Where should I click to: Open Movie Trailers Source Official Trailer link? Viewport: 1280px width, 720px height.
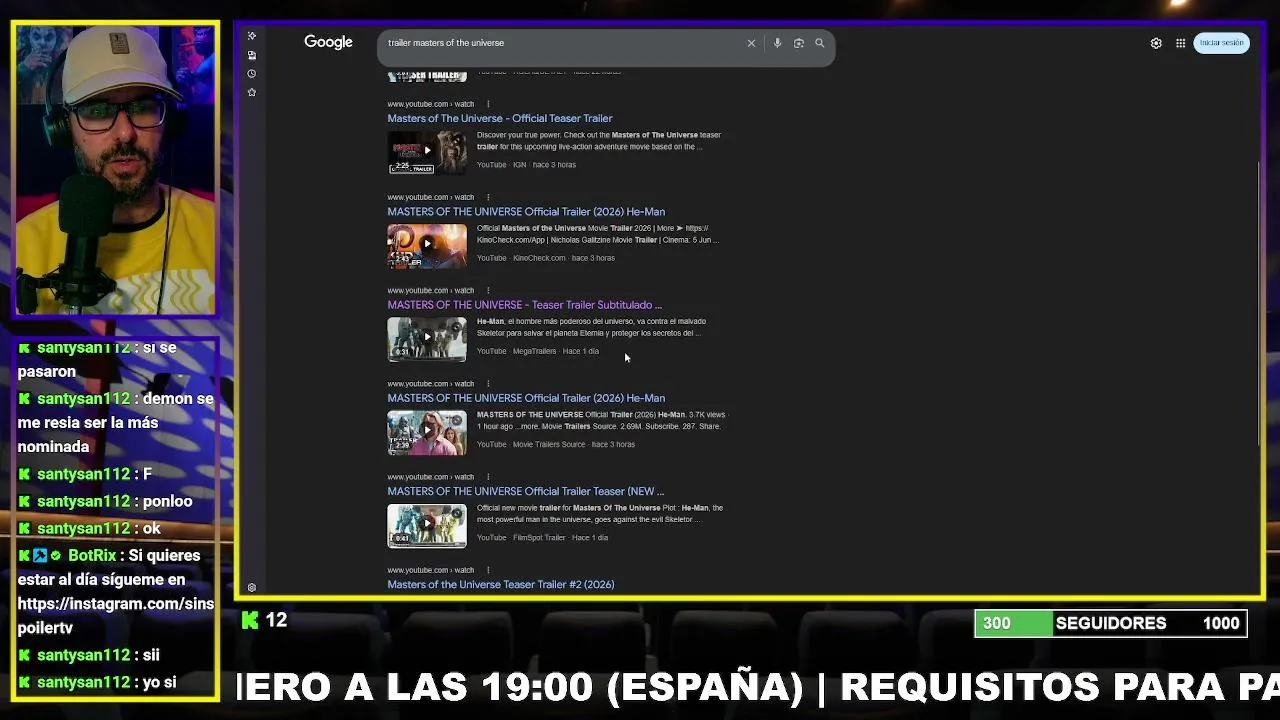click(526, 398)
